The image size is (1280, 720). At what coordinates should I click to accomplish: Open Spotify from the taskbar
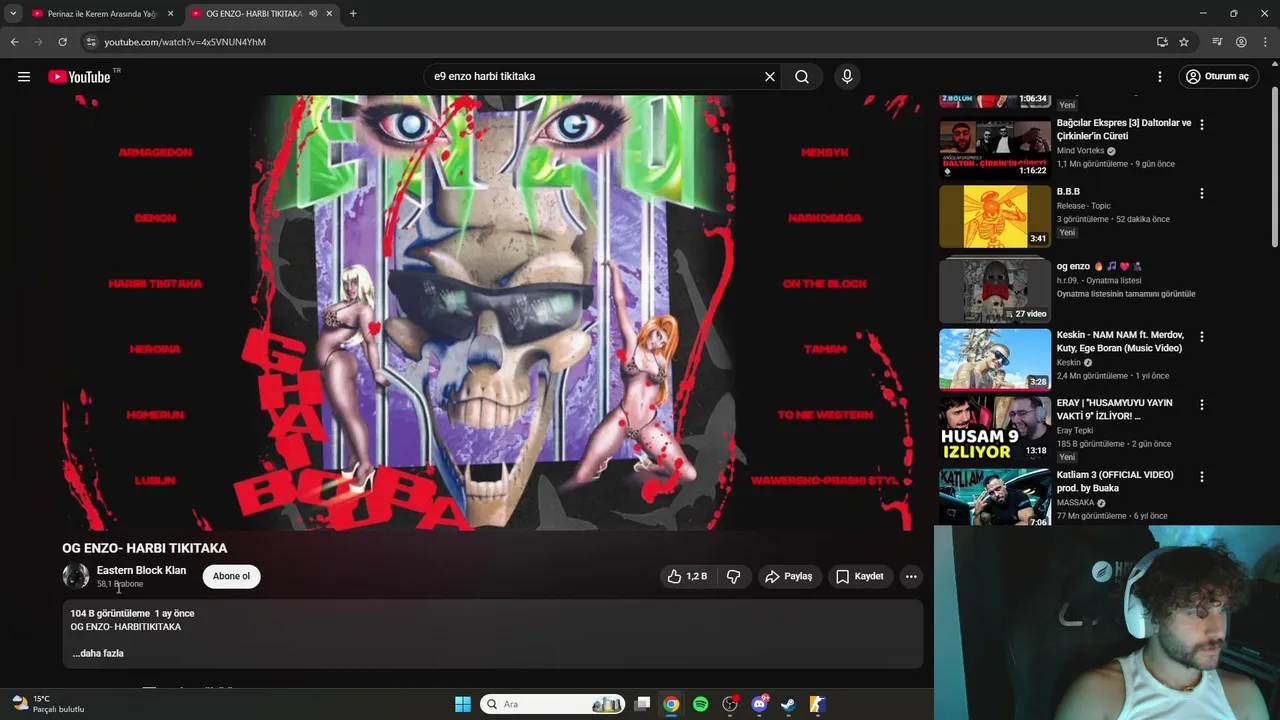tap(701, 704)
